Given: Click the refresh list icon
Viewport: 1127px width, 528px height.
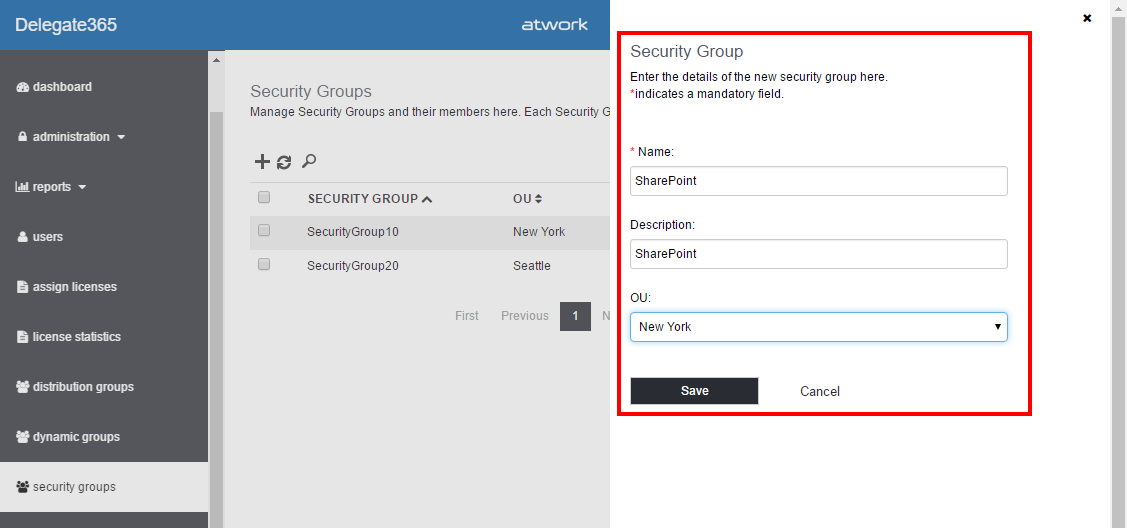Looking at the screenshot, I should click(284, 162).
